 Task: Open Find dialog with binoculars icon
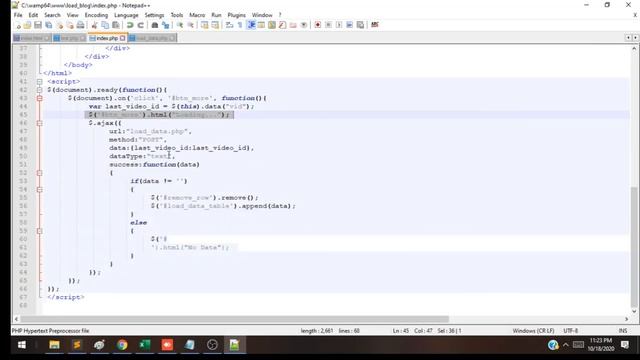pos(155,25)
